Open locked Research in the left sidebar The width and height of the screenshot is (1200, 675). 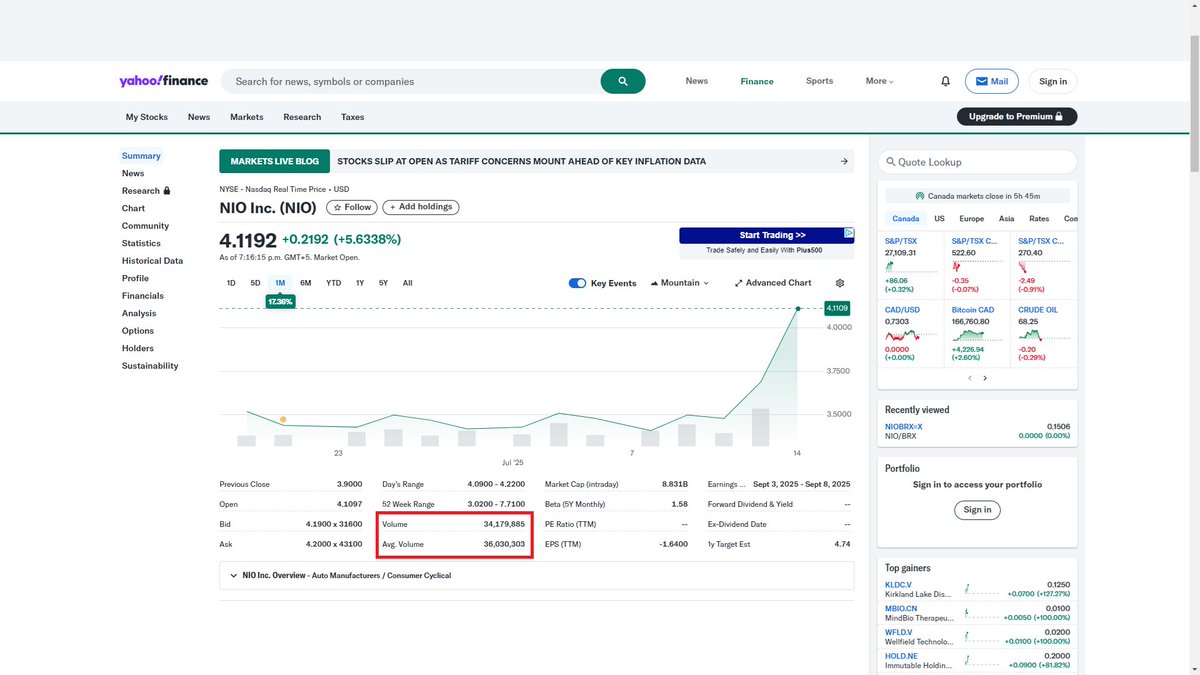pyautogui.click(x=146, y=191)
